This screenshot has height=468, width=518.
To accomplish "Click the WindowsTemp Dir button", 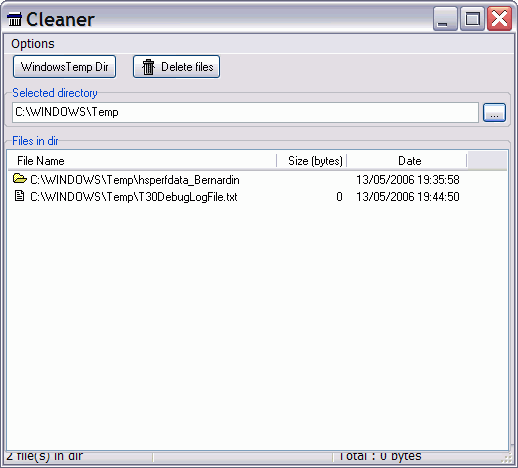I will click(64, 67).
